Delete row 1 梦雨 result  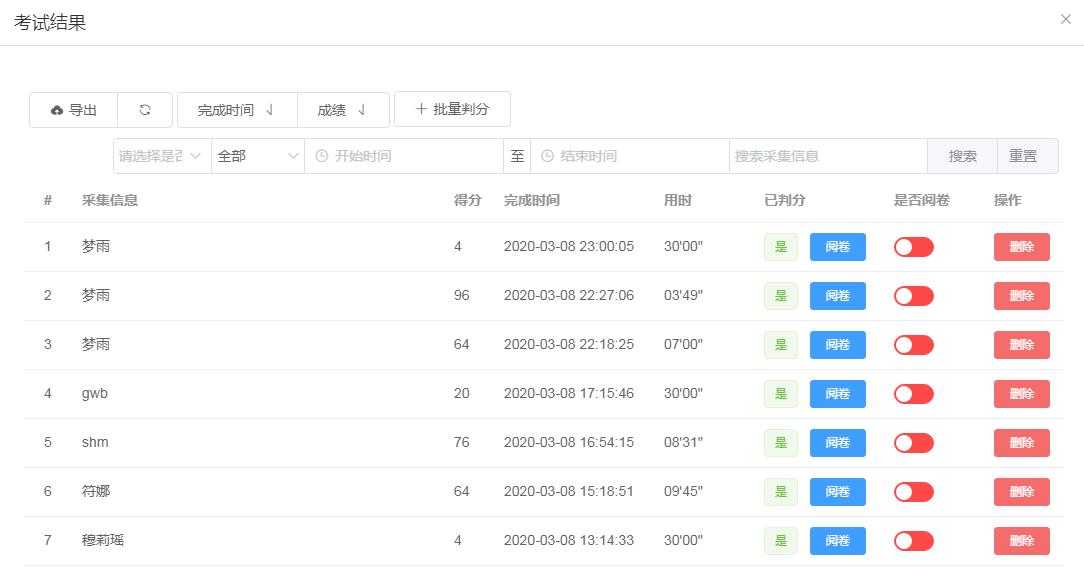click(x=1022, y=247)
